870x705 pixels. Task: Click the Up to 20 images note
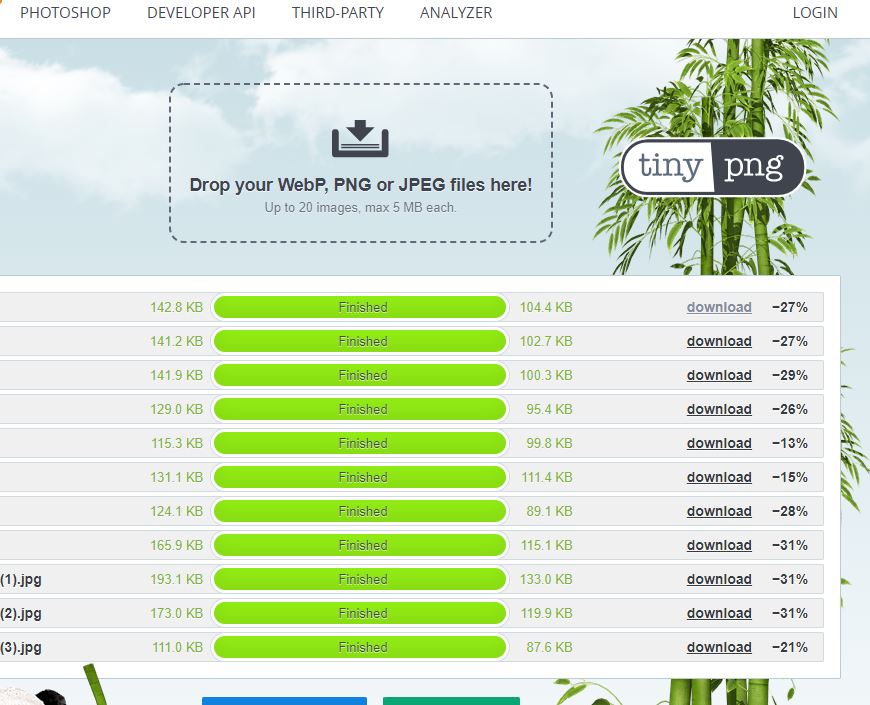[361, 207]
